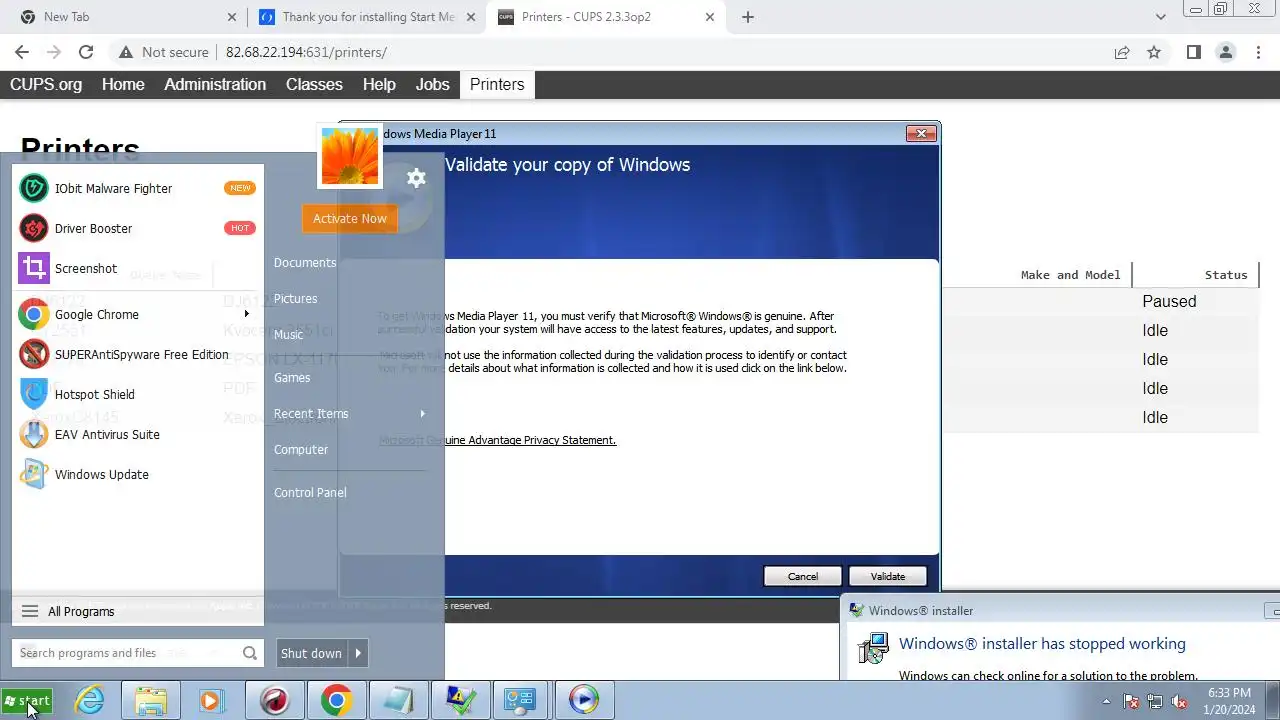The width and height of the screenshot is (1280, 720).
Task: Open SUPERAntiSpyware Free Edition
Action: (137, 354)
